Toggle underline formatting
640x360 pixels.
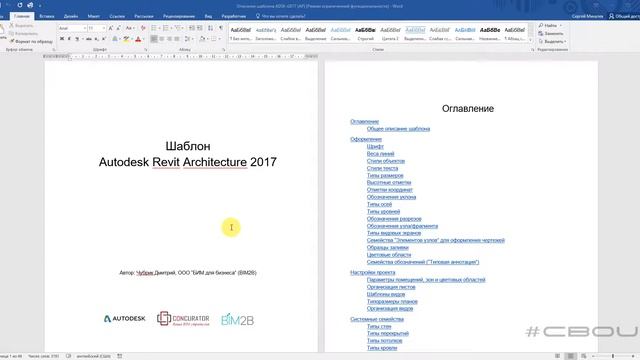[x=77, y=39]
